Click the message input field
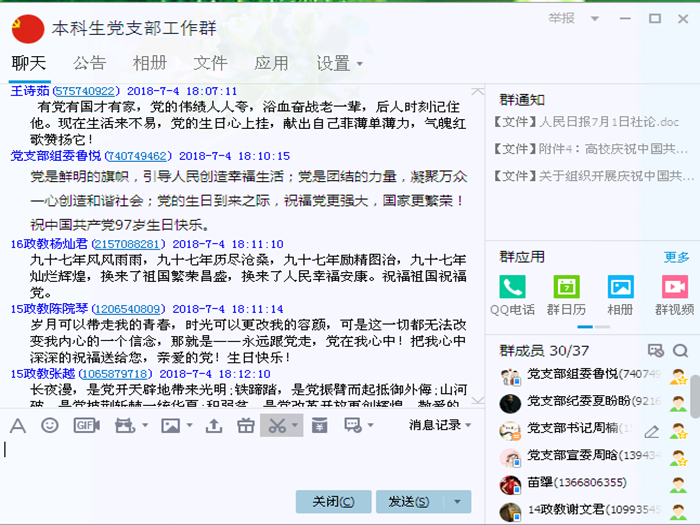 pyautogui.click(x=240, y=460)
